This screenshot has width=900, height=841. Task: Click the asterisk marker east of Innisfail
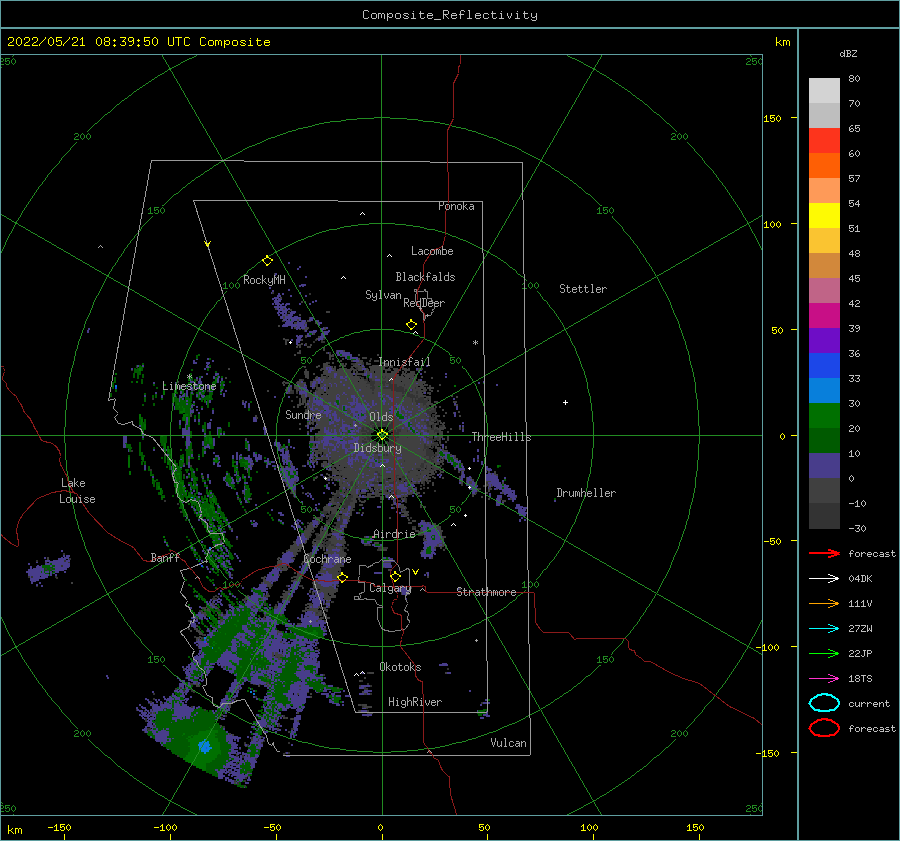(475, 343)
